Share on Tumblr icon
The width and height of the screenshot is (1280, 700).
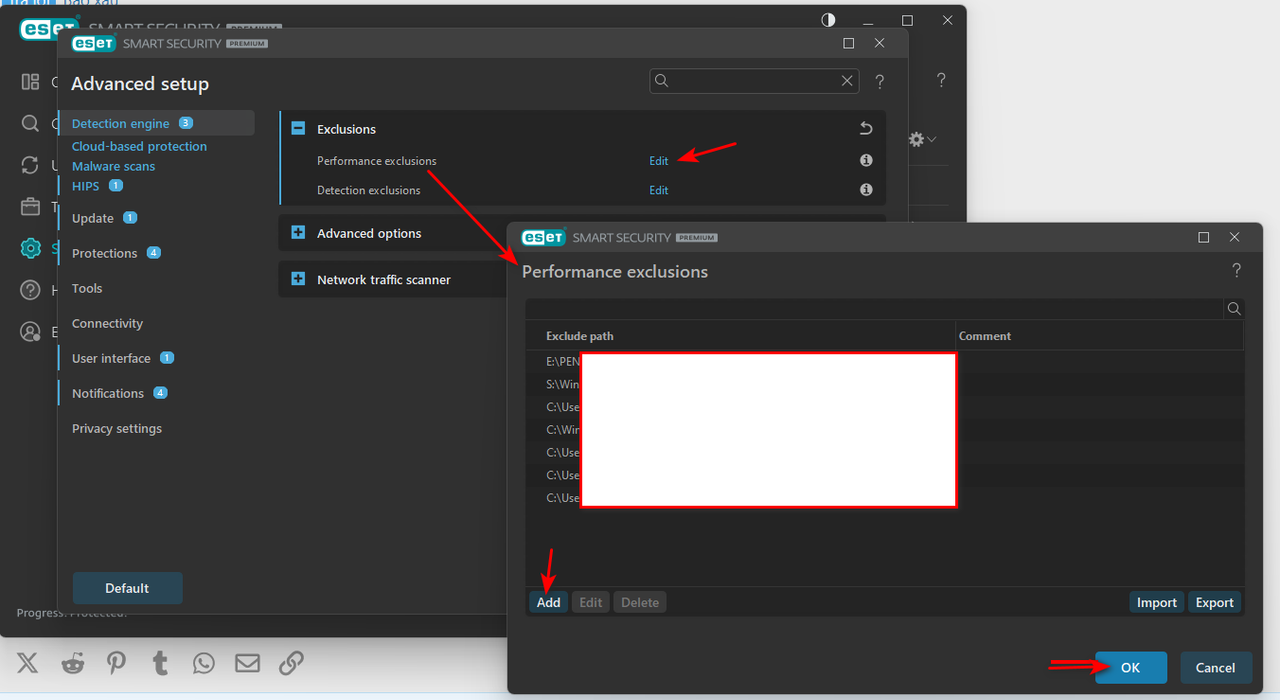(x=160, y=662)
